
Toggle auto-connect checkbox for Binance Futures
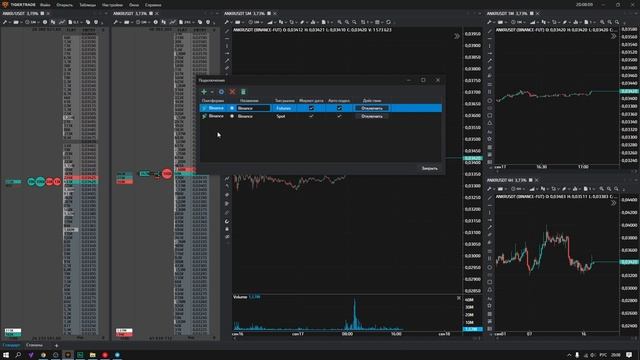point(339,108)
